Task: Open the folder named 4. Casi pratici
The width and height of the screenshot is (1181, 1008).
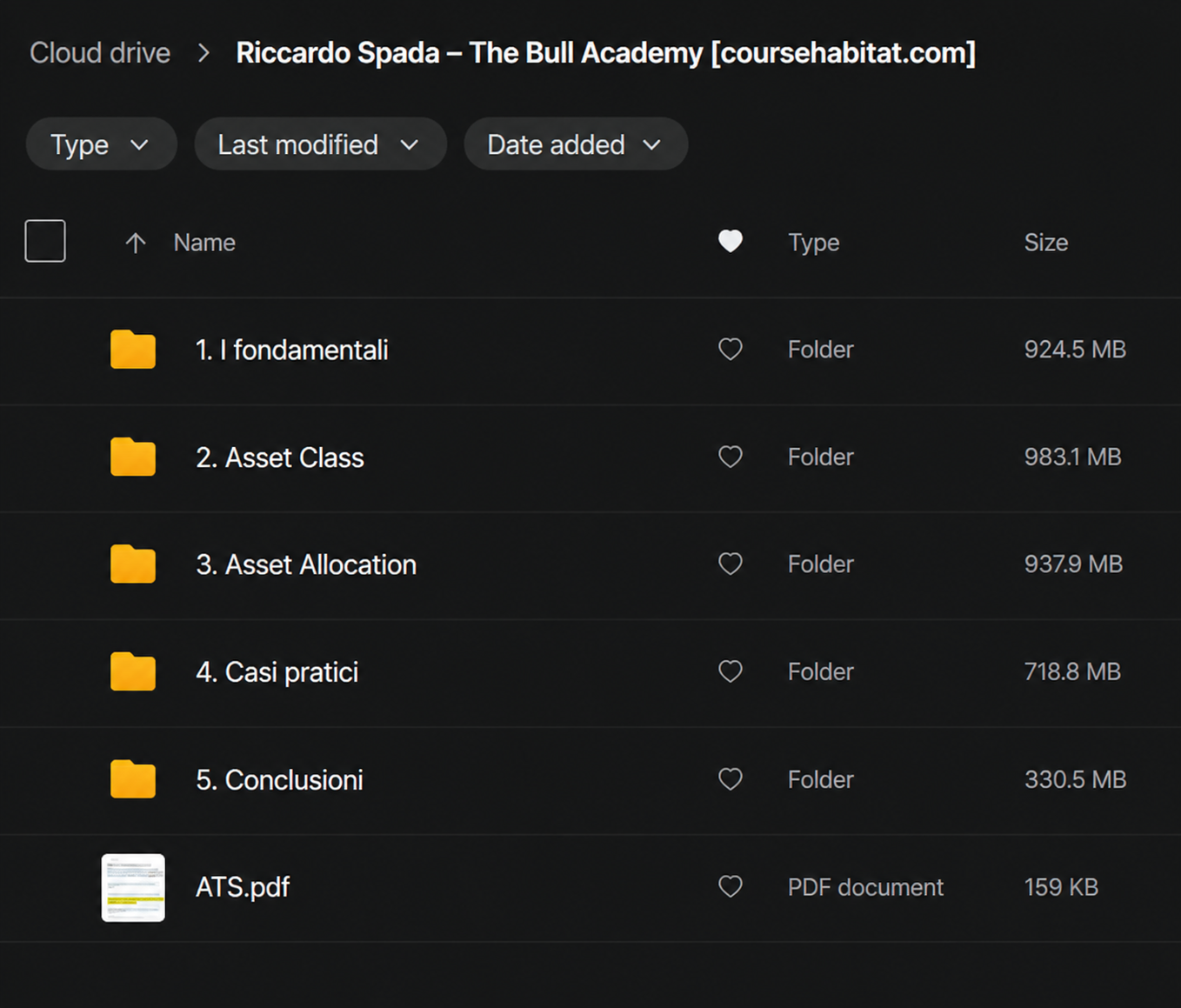Action: pos(277,672)
